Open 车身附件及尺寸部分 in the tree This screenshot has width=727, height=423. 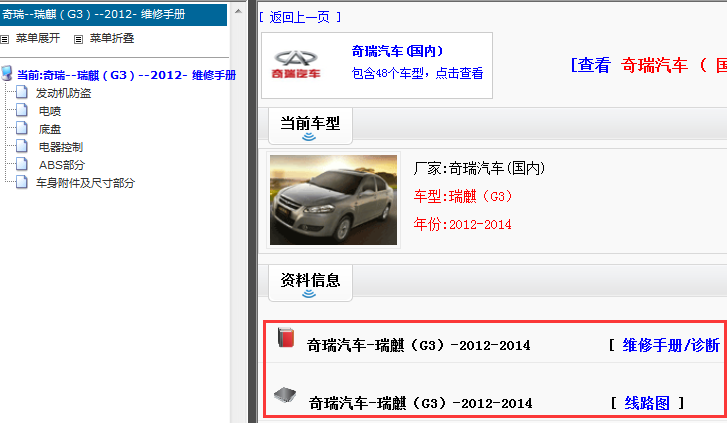click(85, 183)
